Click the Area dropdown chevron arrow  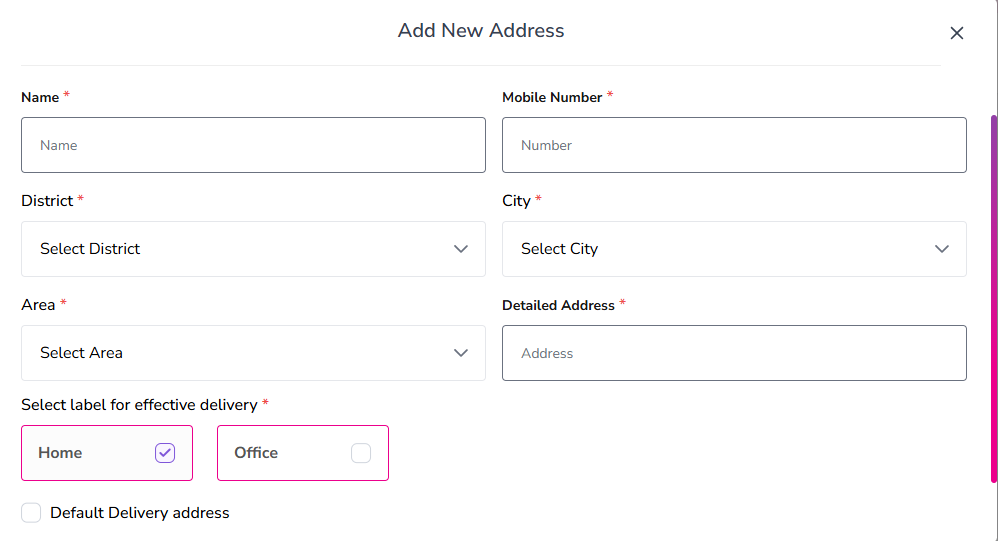pos(461,353)
